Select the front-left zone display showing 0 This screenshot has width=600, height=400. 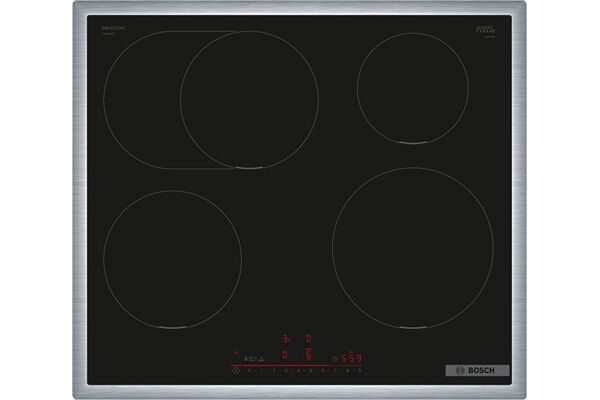click(285, 356)
